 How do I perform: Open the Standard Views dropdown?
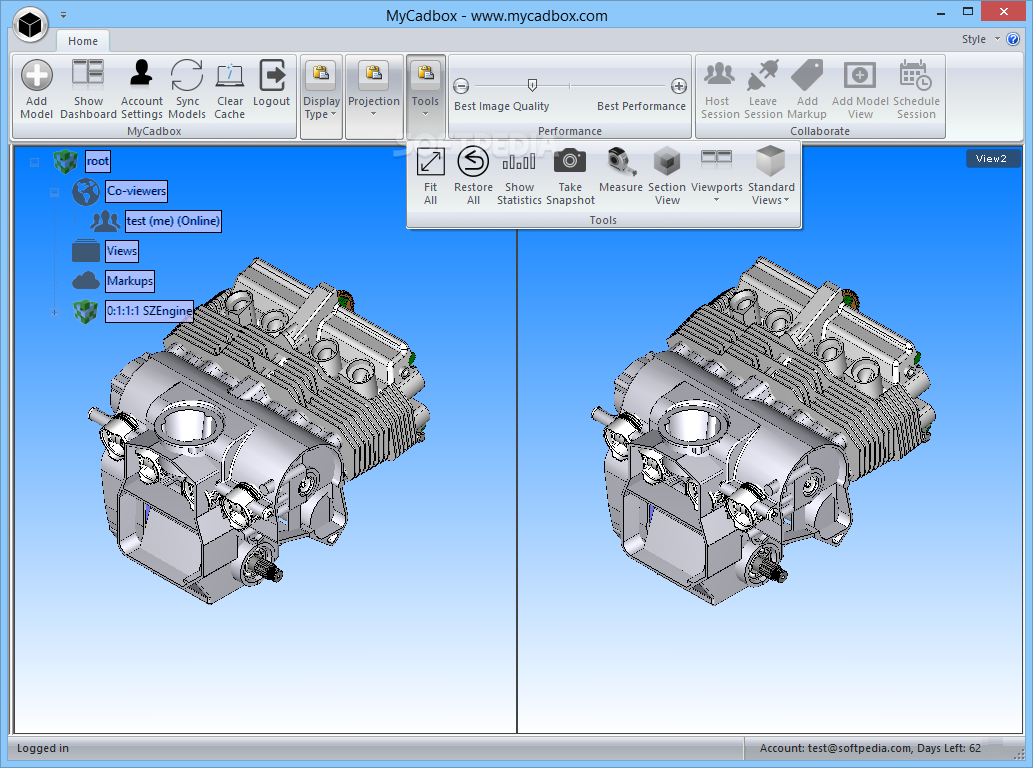click(x=771, y=176)
